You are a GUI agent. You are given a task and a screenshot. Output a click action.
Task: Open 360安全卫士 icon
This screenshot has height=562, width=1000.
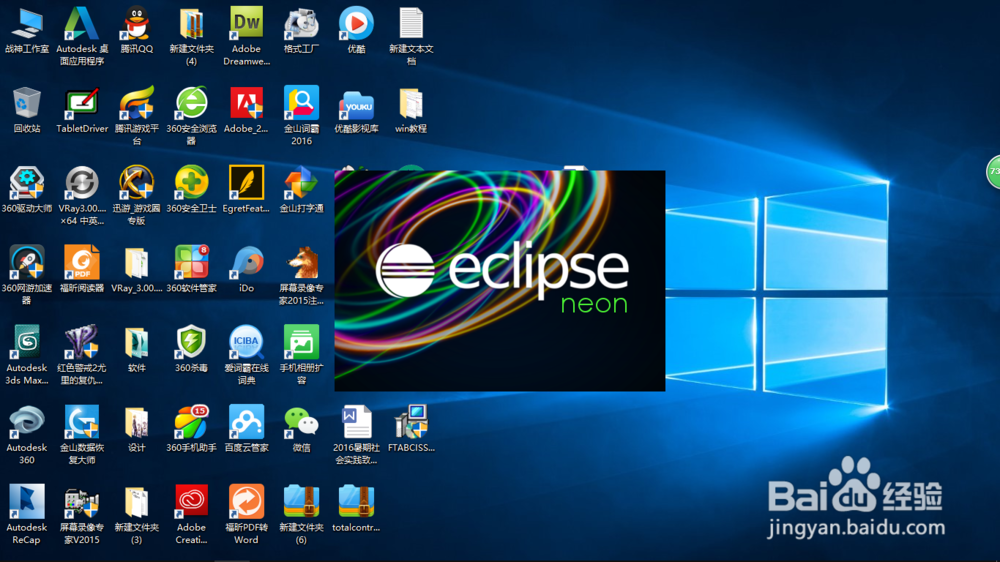pos(191,183)
